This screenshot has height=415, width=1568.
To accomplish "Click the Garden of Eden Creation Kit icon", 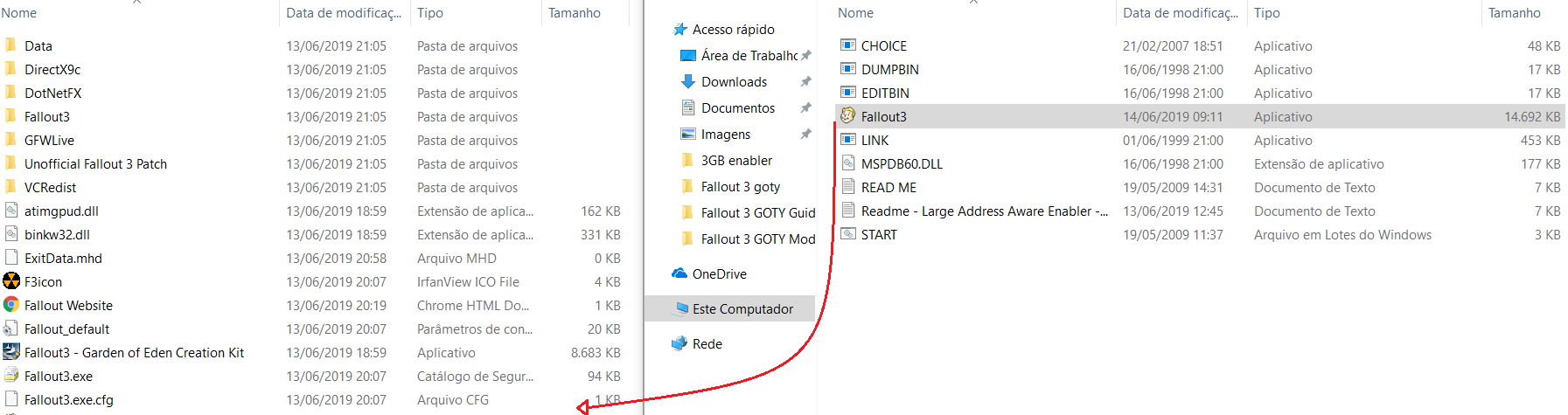I will [11, 352].
